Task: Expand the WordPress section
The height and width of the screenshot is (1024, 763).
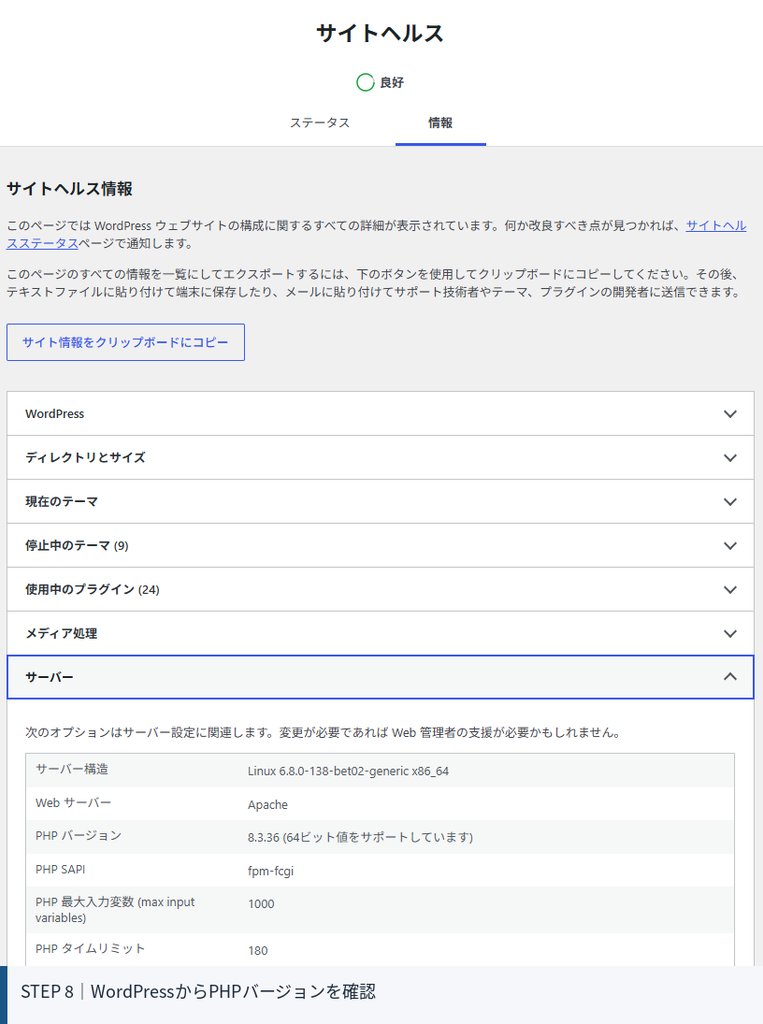Action: 380,414
